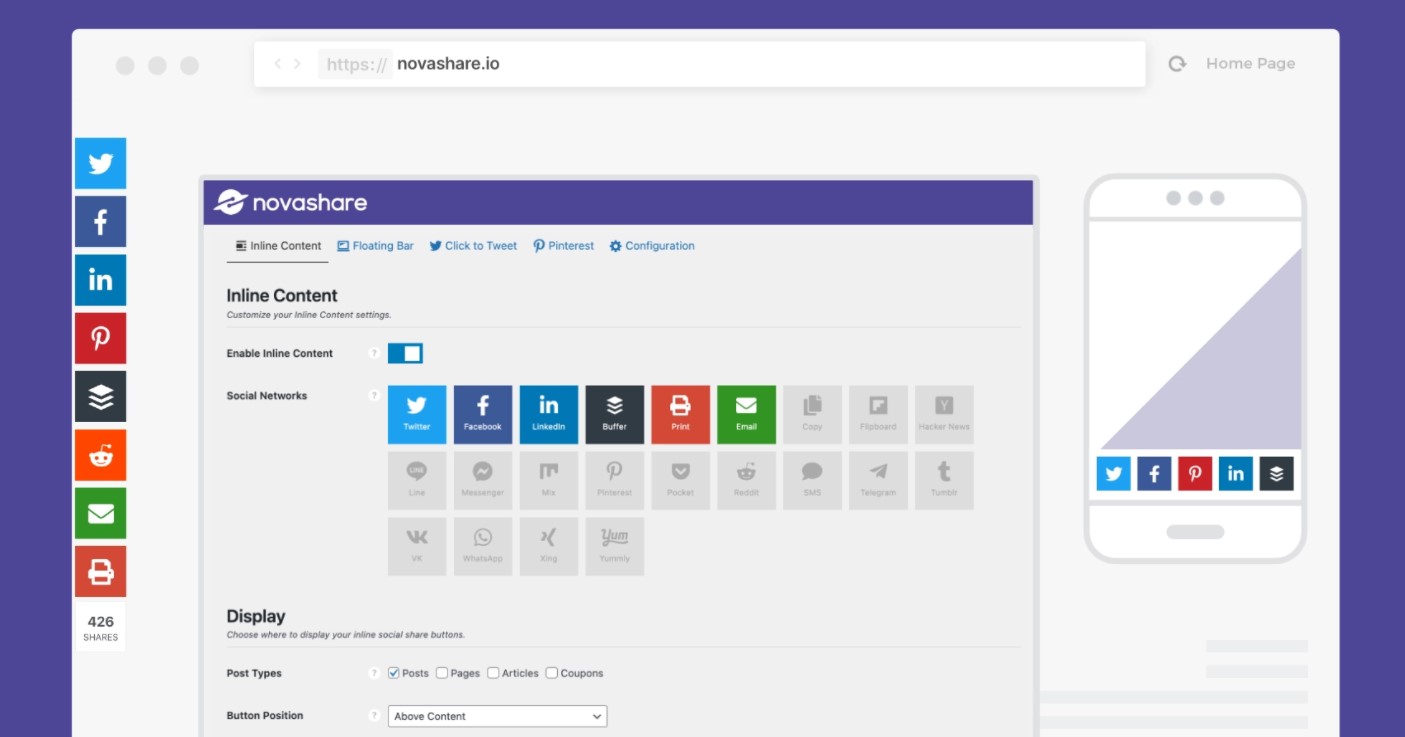Toggle the Twitter network tile
This screenshot has width=1405, height=737.
[x=417, y=414]
